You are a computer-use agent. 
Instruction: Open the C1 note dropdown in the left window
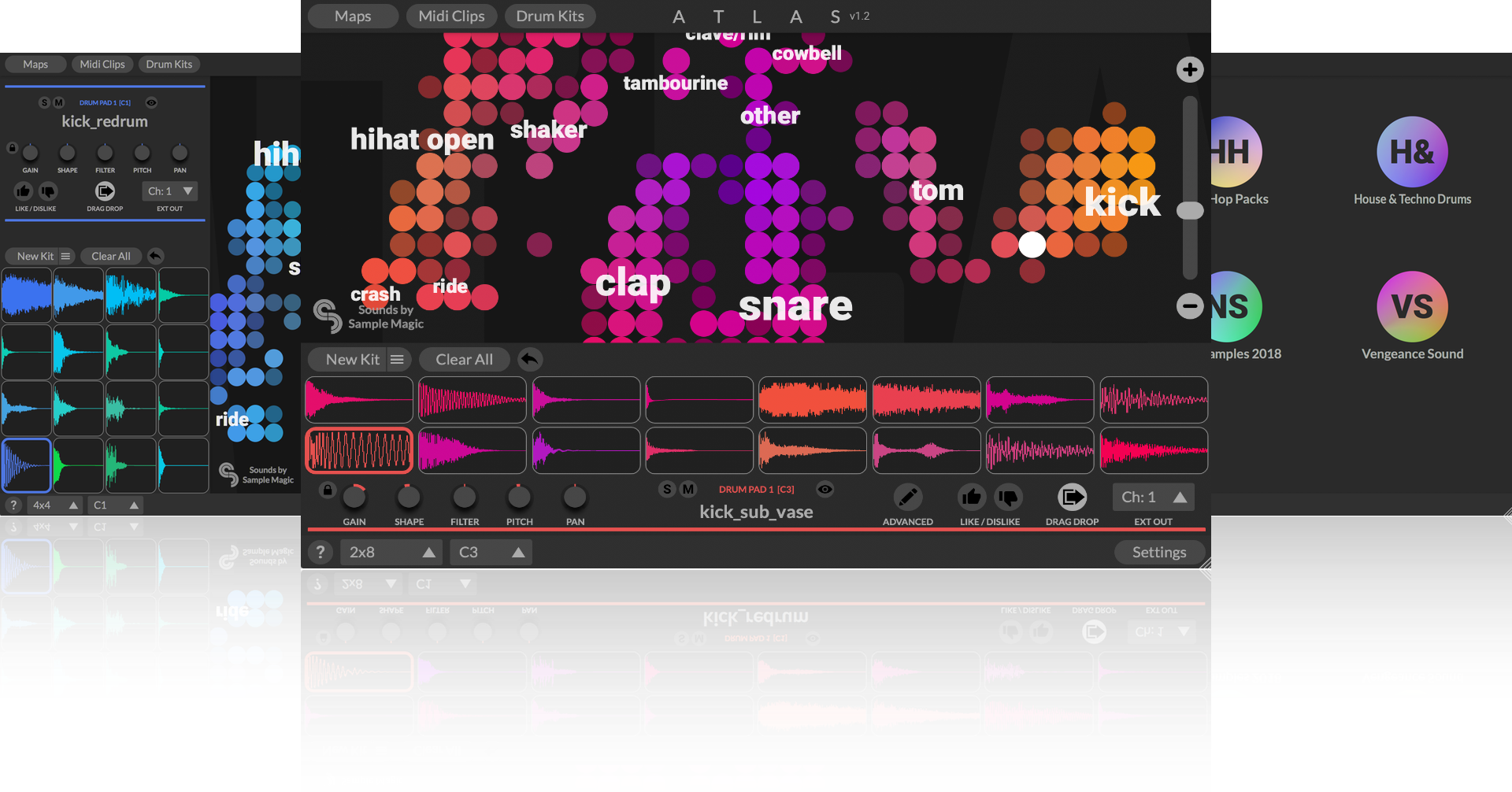[116, 505]
